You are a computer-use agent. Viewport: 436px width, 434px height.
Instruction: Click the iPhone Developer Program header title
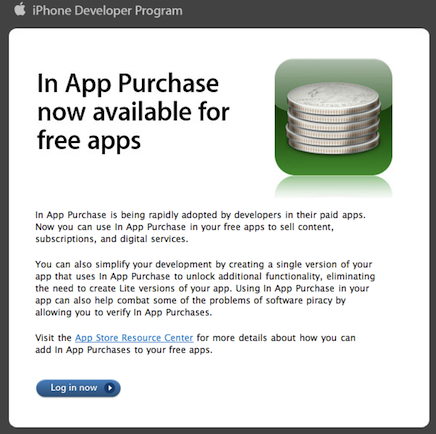click(107, 11)
